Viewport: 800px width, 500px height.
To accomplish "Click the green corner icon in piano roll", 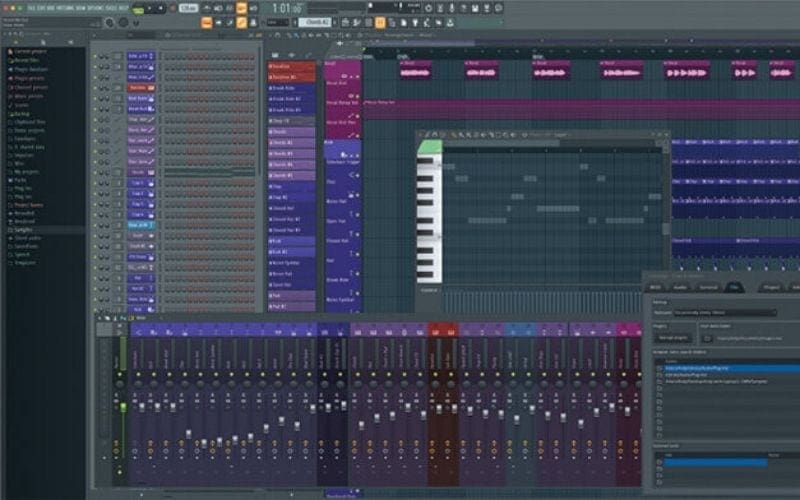I will (430, 147).
